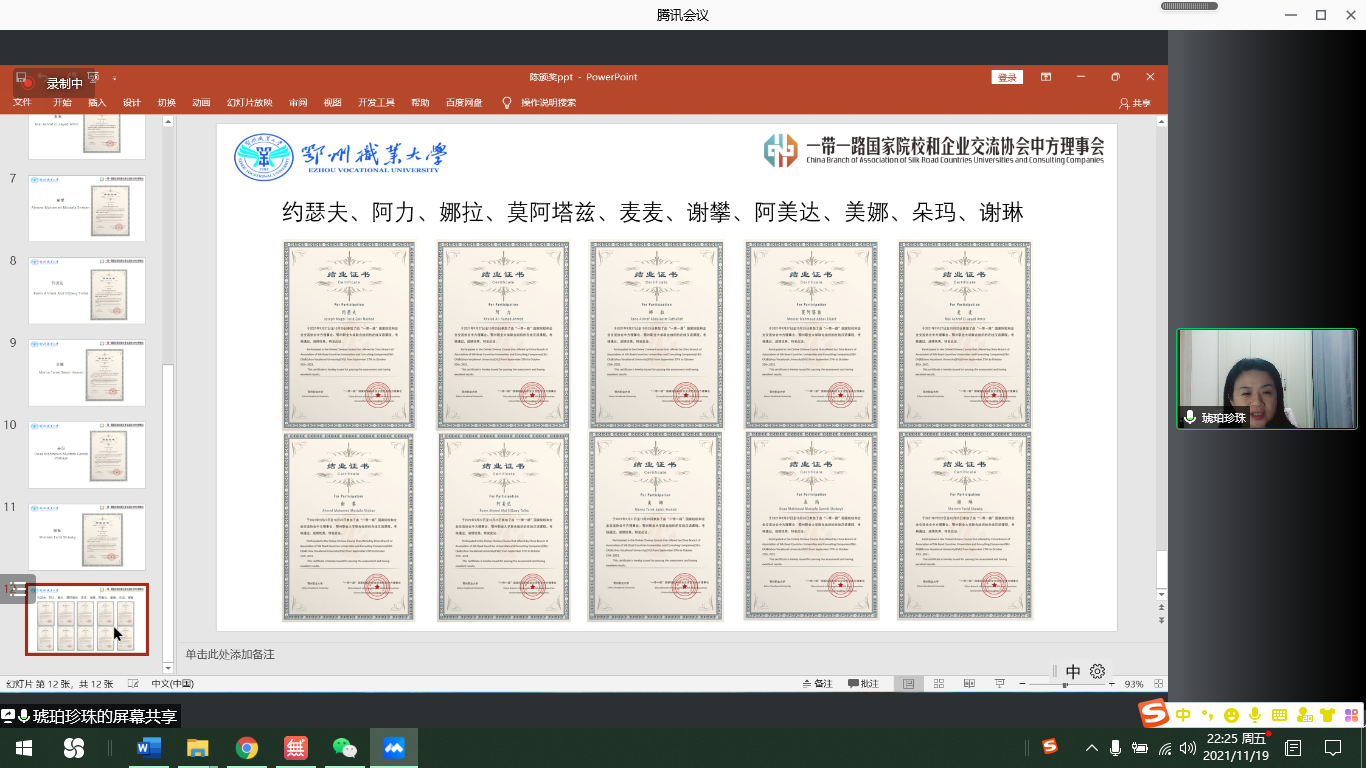The image size is (1366, 768).
Task: Switch to Slide Sorter view icon
Action: tap(939, 684)
